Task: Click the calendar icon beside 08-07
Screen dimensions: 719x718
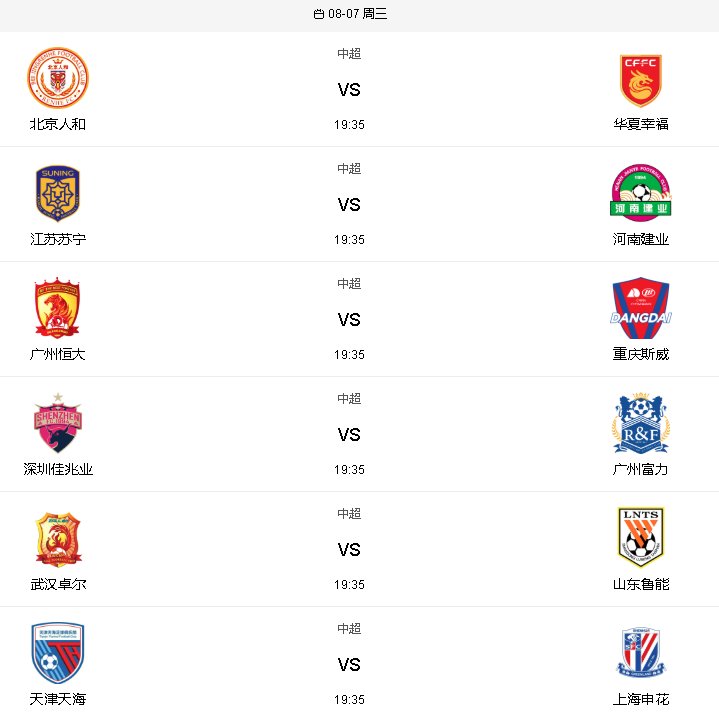Action: click(x=319, y=14)
